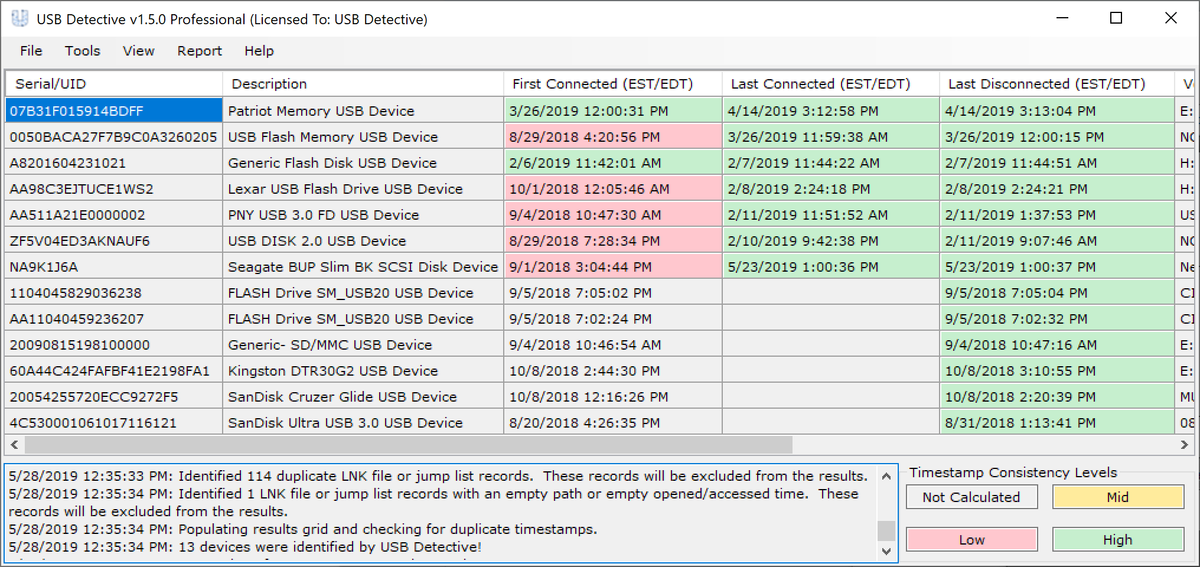This screenshot has width=1200, height=567.
Task: Click last connected 4/14/2019 3:12:58 PM cell
Action: click(830, 111)
